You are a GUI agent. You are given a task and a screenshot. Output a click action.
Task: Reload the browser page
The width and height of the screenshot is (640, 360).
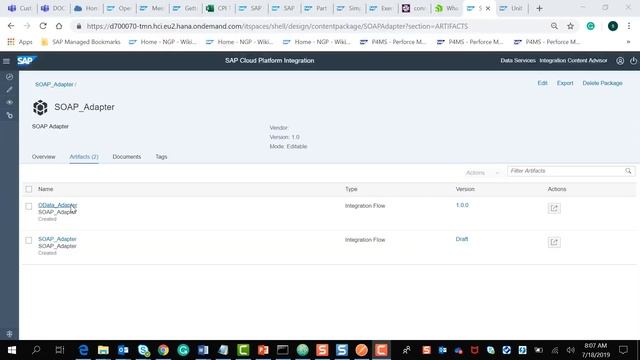pyautogui.click(x=43, y=26)
